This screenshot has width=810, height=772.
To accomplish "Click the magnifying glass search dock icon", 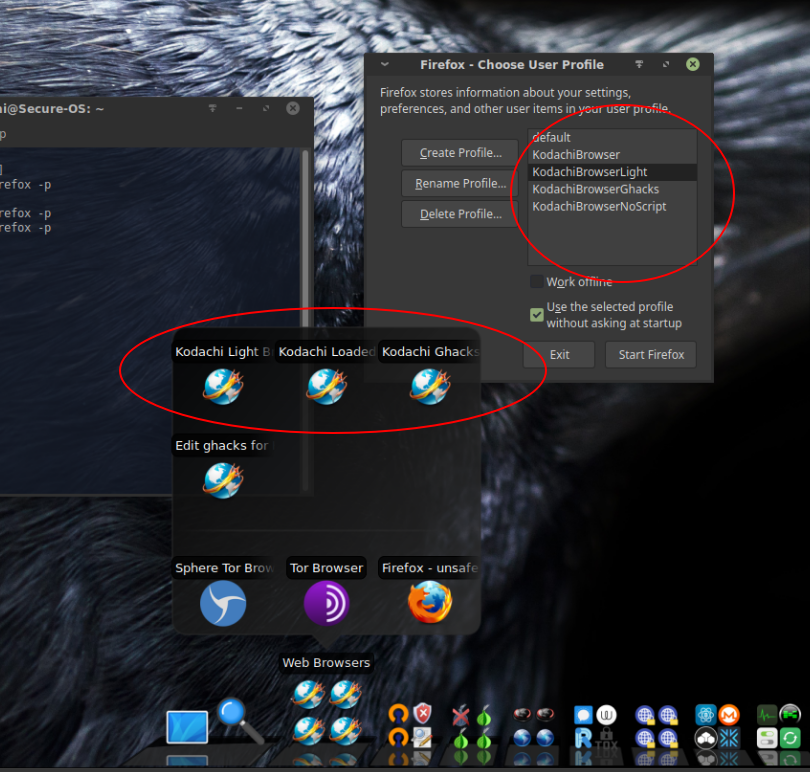I will coord(240,719).
